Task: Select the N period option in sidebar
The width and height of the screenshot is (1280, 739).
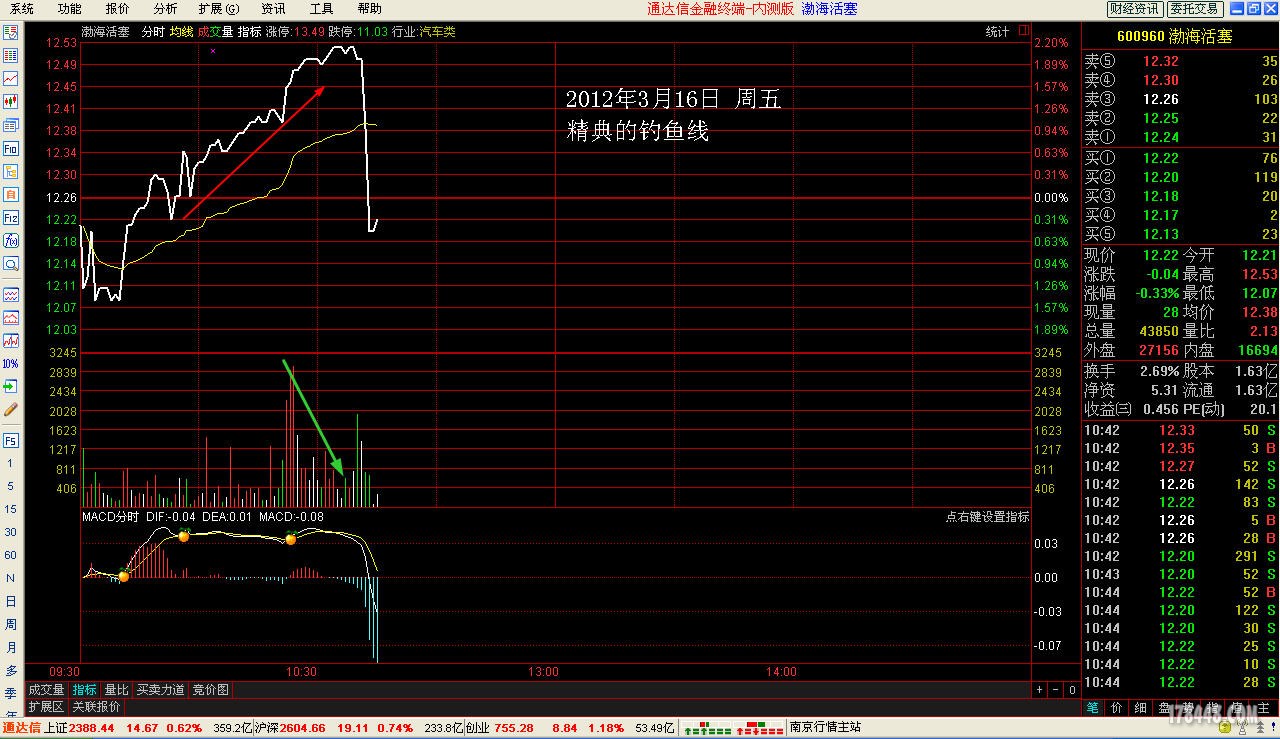Action: click(11, 578)
